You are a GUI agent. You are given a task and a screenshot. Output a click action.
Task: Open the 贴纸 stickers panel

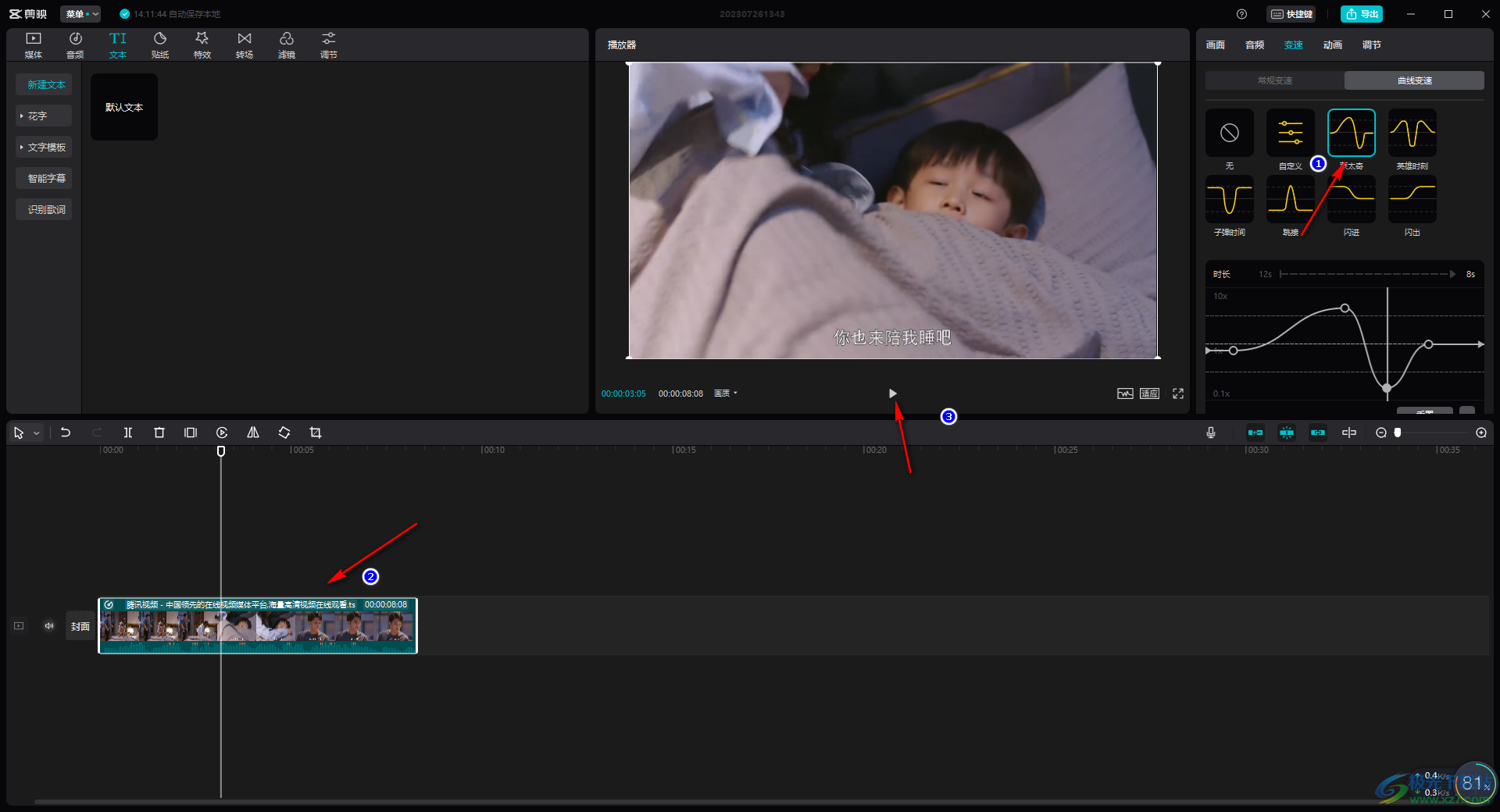coord(160,45)
